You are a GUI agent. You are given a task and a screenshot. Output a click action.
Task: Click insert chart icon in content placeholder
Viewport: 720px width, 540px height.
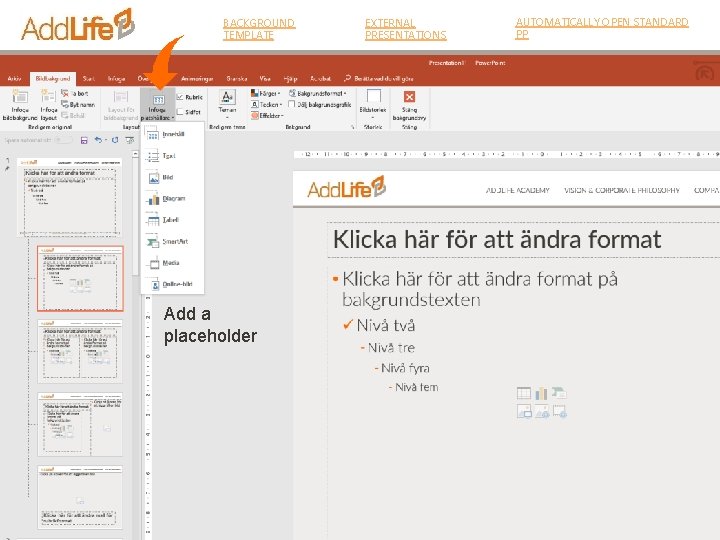[x=541, y=394]
